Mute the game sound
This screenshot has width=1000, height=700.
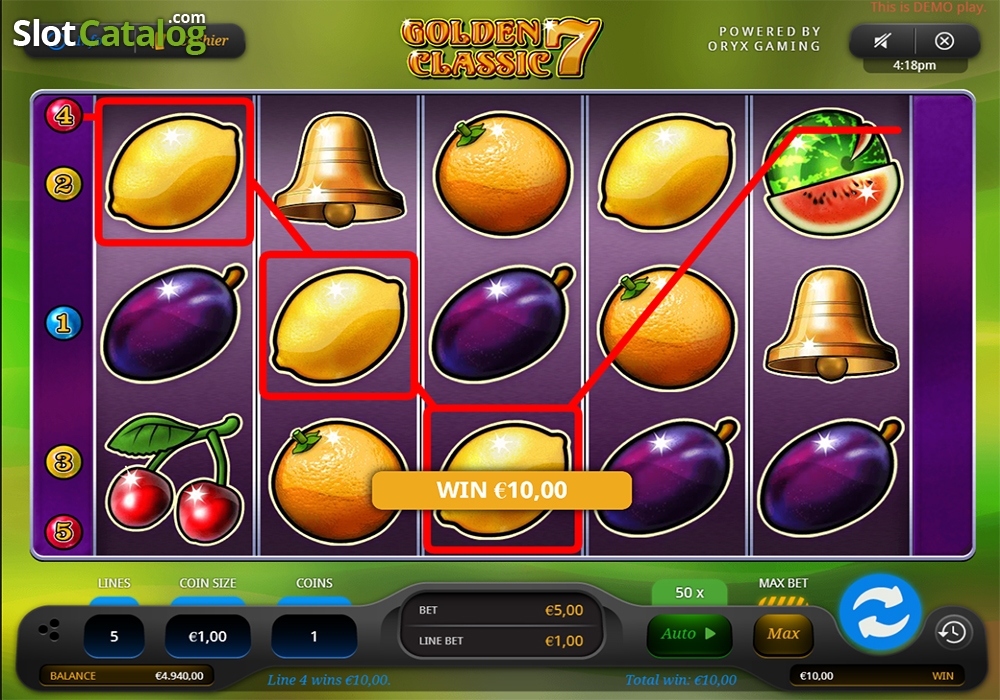point(882,41)
